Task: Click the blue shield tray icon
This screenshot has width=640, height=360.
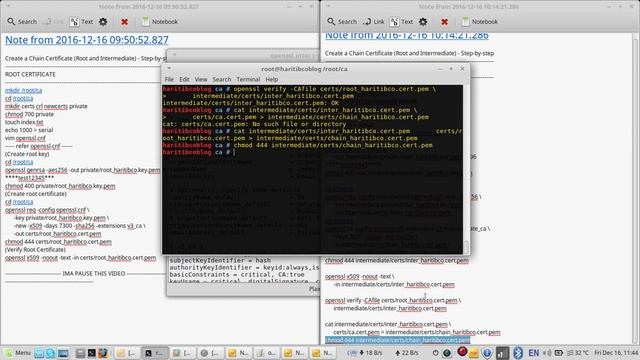Action: click(487, 353)
